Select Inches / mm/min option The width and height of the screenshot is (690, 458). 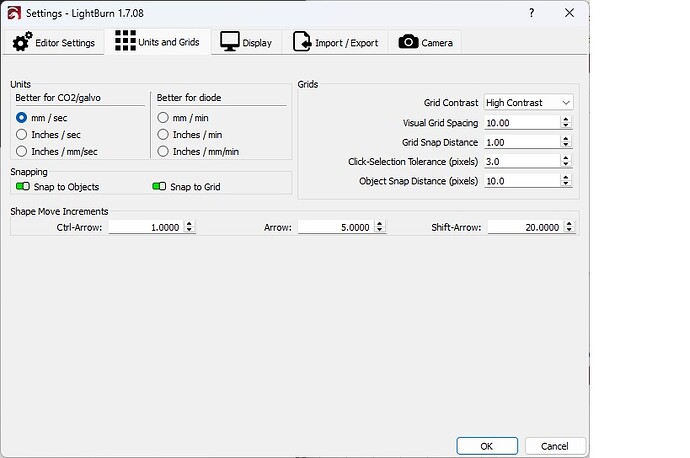pos(163,151)
